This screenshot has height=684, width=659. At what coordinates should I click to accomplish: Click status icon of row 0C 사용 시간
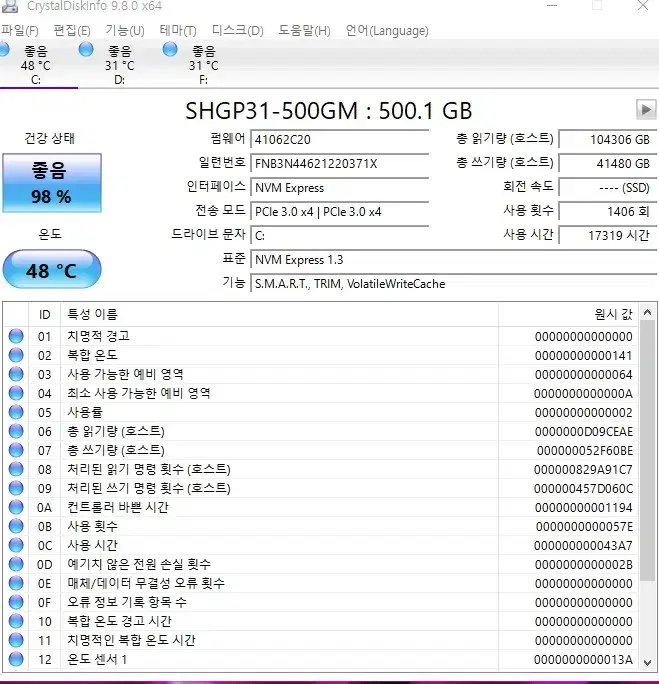click(x=16, y=545)
